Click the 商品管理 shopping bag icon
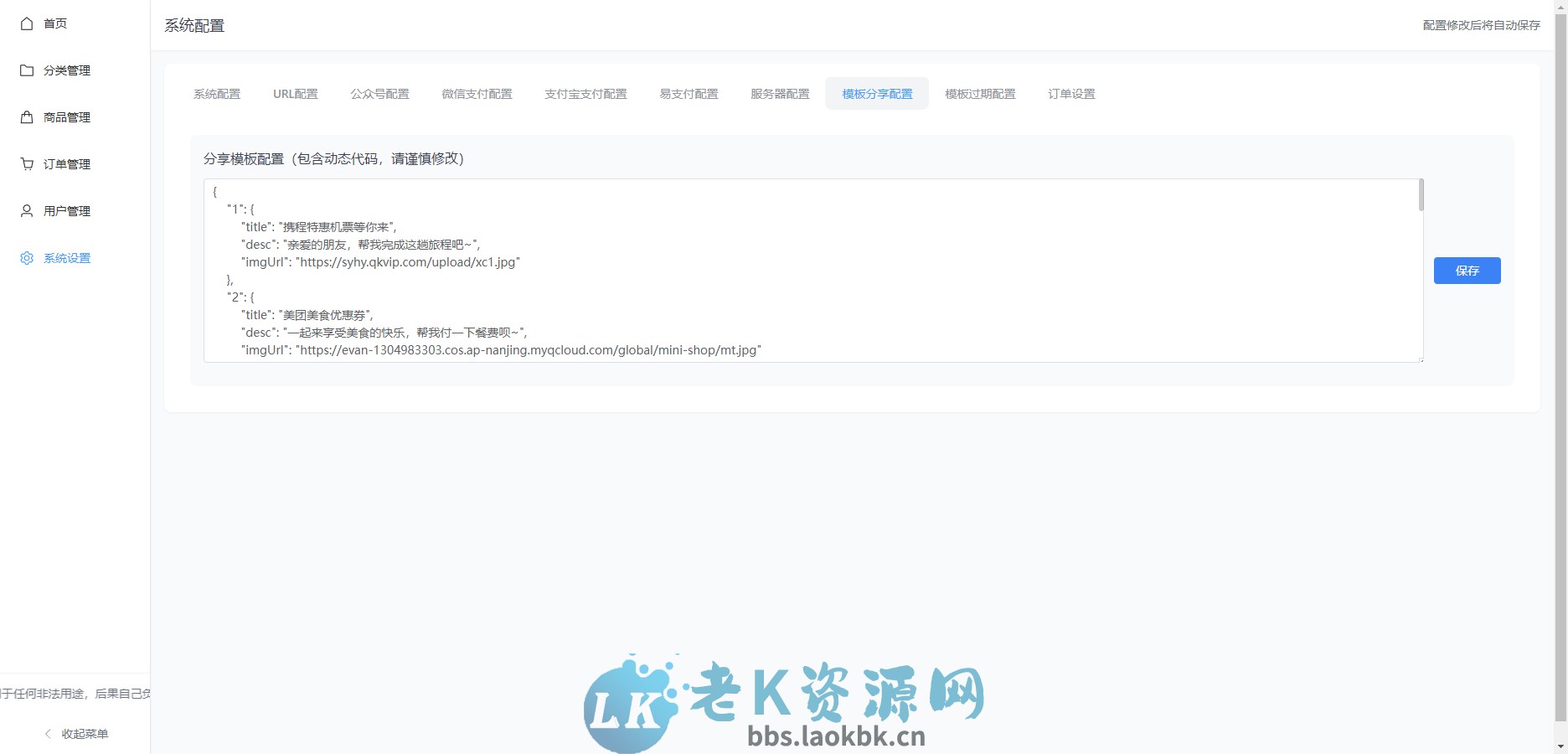The width and height of the screenshot is (1568, 754). [x=26, y=117]
